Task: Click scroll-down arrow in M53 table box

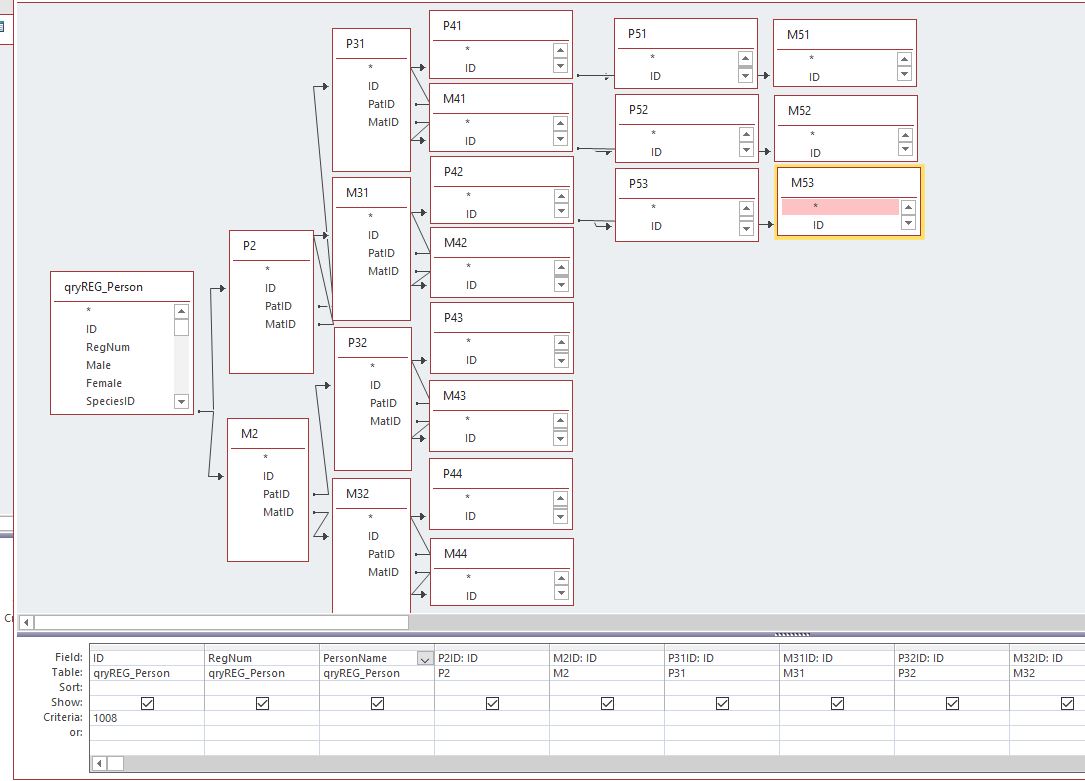Action: [909, 223]
